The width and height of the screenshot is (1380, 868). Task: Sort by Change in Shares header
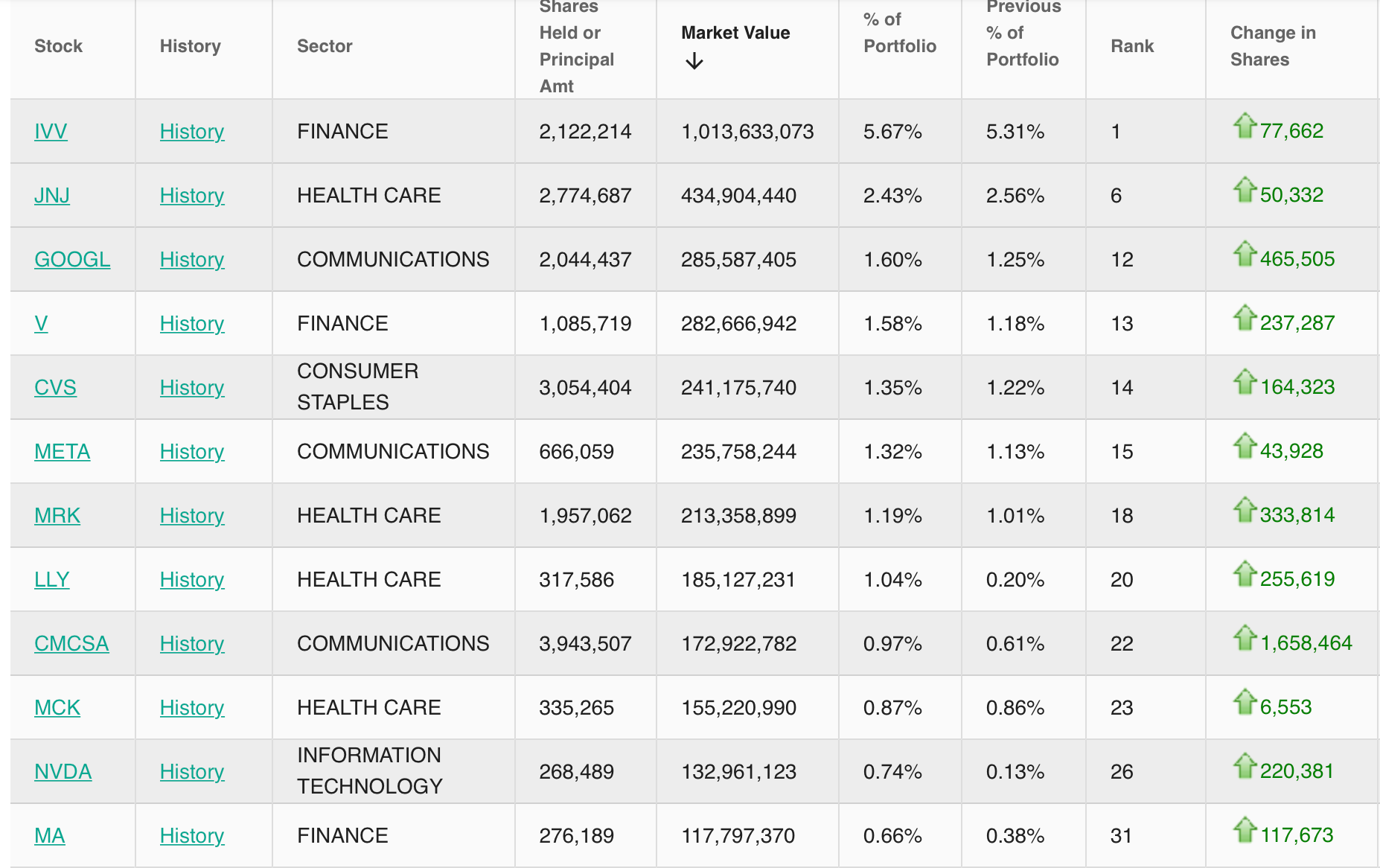1272,46
